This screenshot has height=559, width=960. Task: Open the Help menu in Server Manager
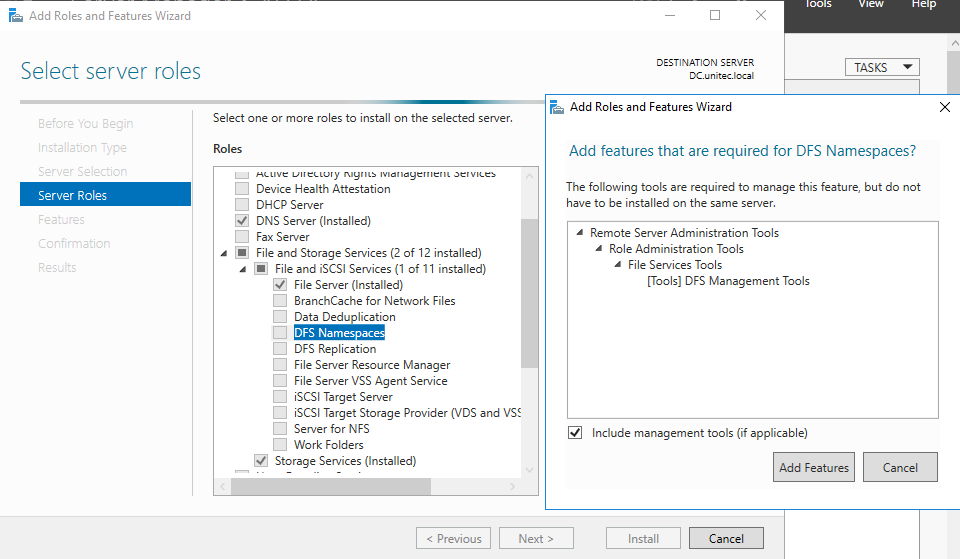click(923, 5)
